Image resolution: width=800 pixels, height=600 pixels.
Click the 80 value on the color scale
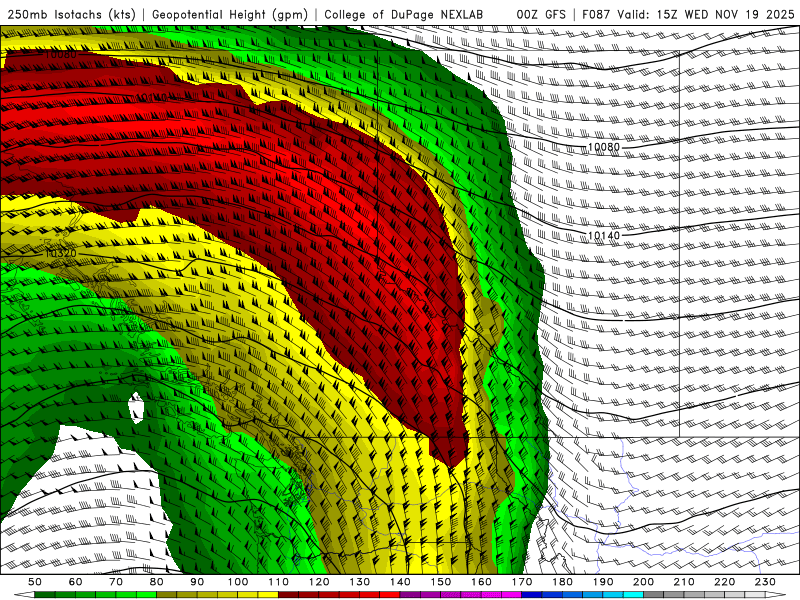click(x=157, y=582)
